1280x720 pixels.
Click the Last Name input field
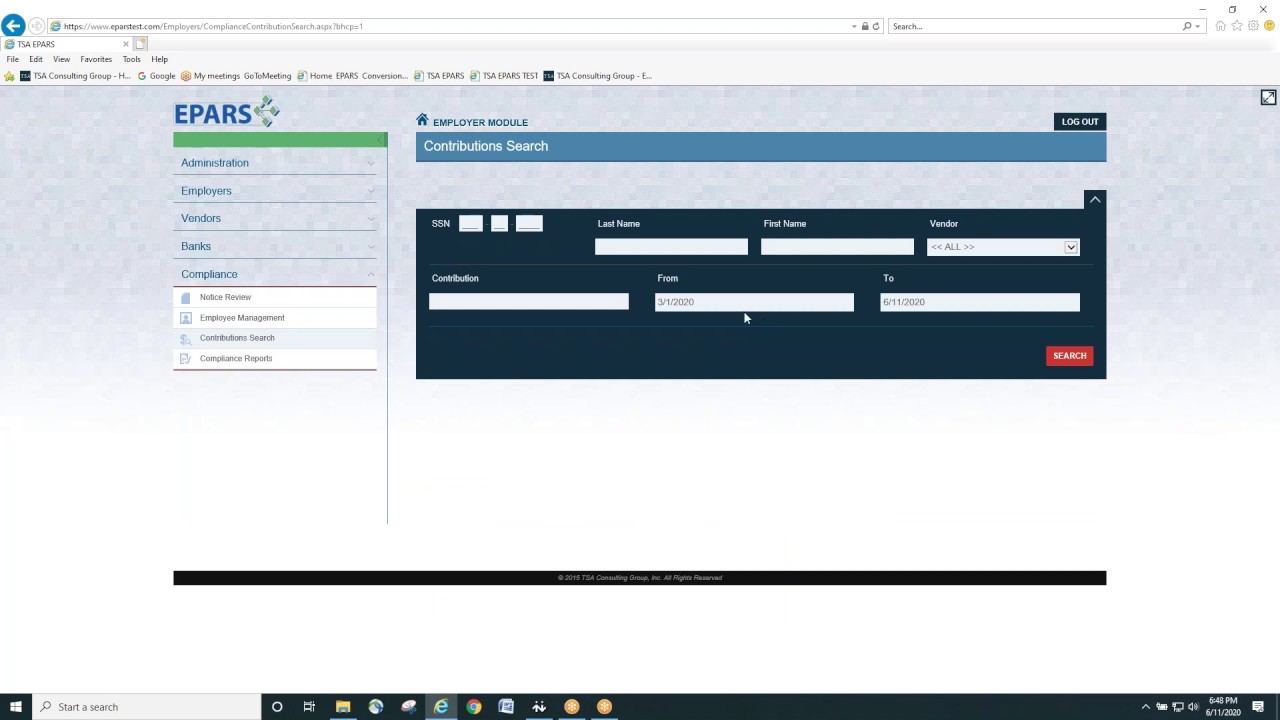(x=671, y=247)
